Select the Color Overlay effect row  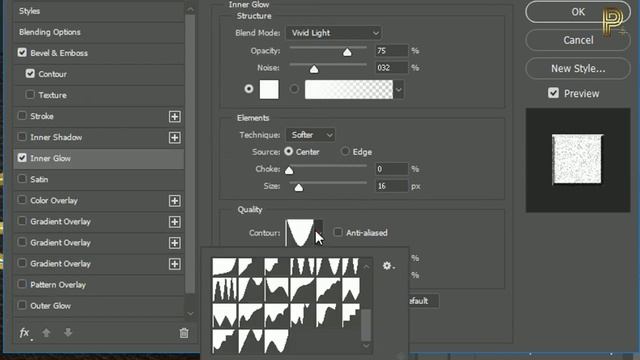pos(99,200)
